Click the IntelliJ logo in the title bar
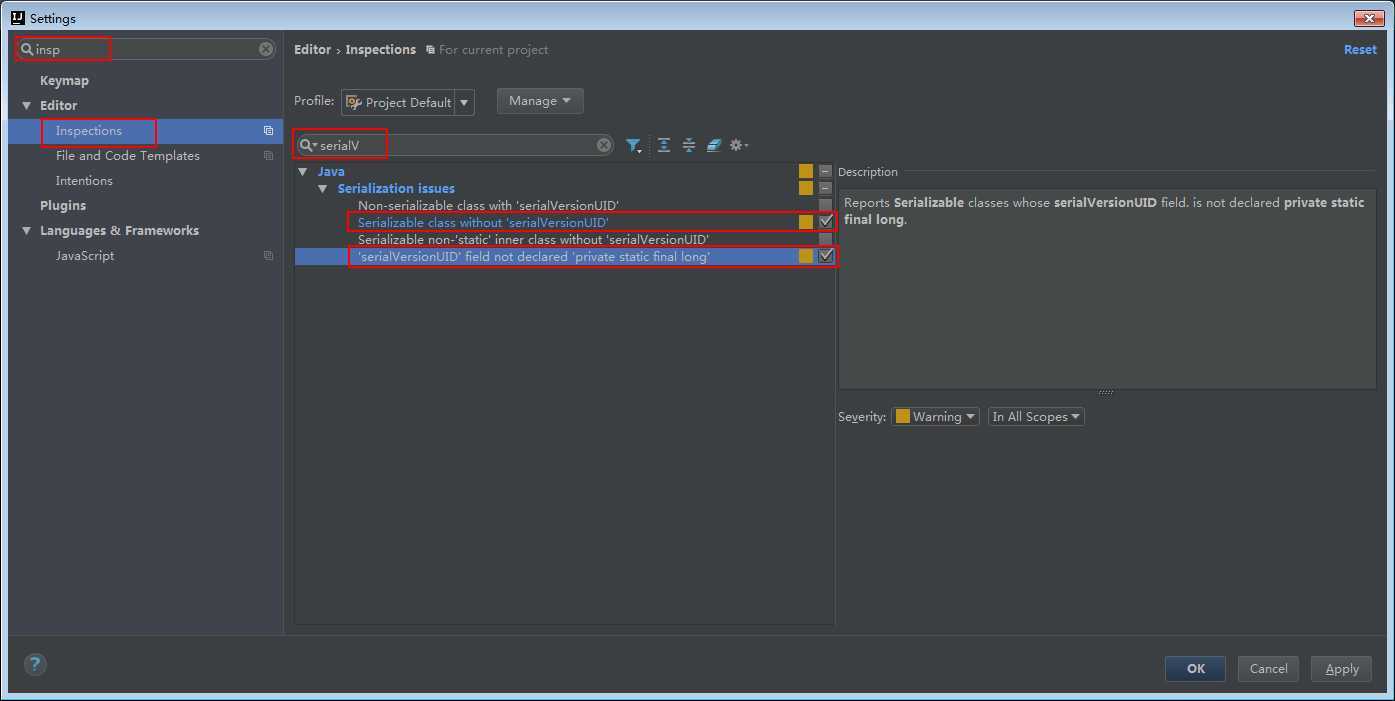Viewport: 1395px width, 701px height. (18, 18)
